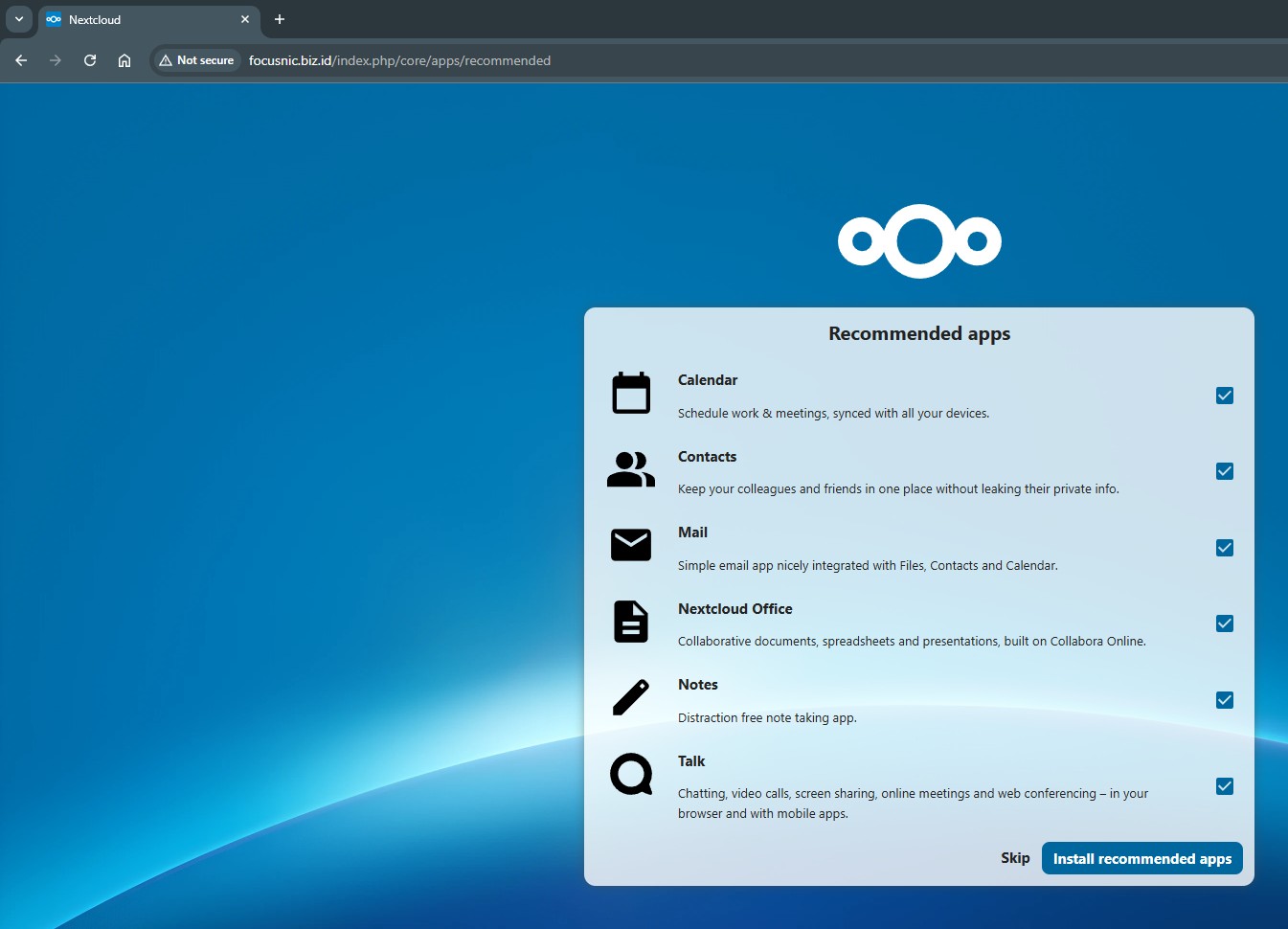Viewport: 1288px width, 929px height.
Task: Click the Nextcloud Office document icon
Action: point(631,622)
